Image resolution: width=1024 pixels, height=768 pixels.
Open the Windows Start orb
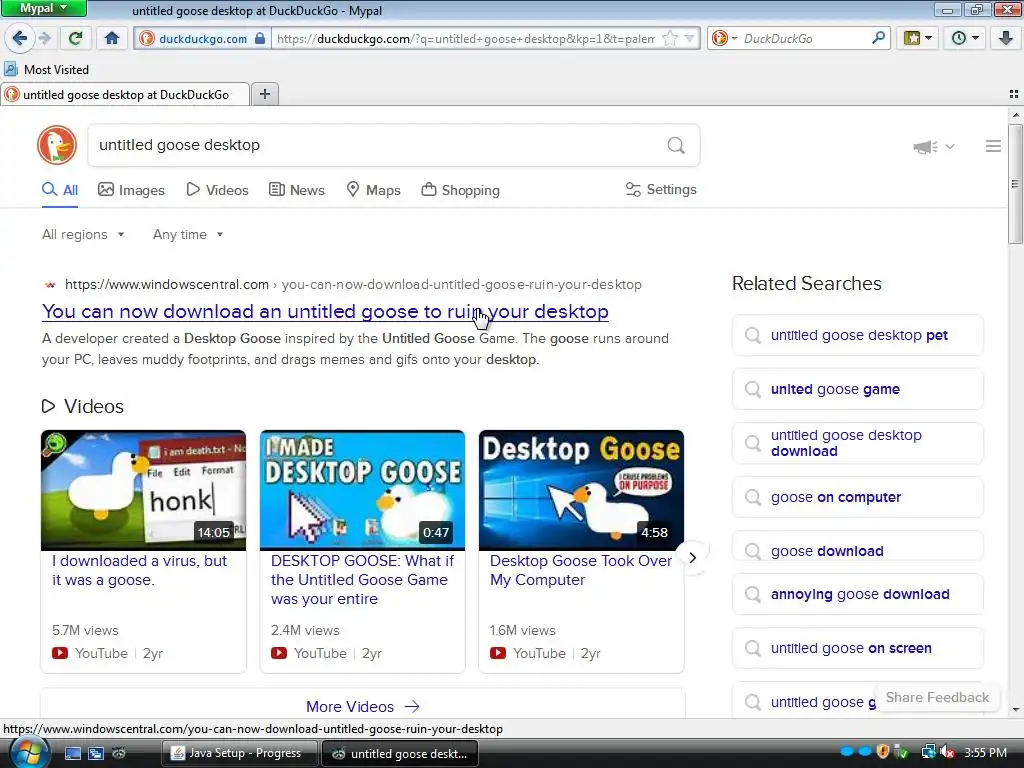(x=28, y=754)
